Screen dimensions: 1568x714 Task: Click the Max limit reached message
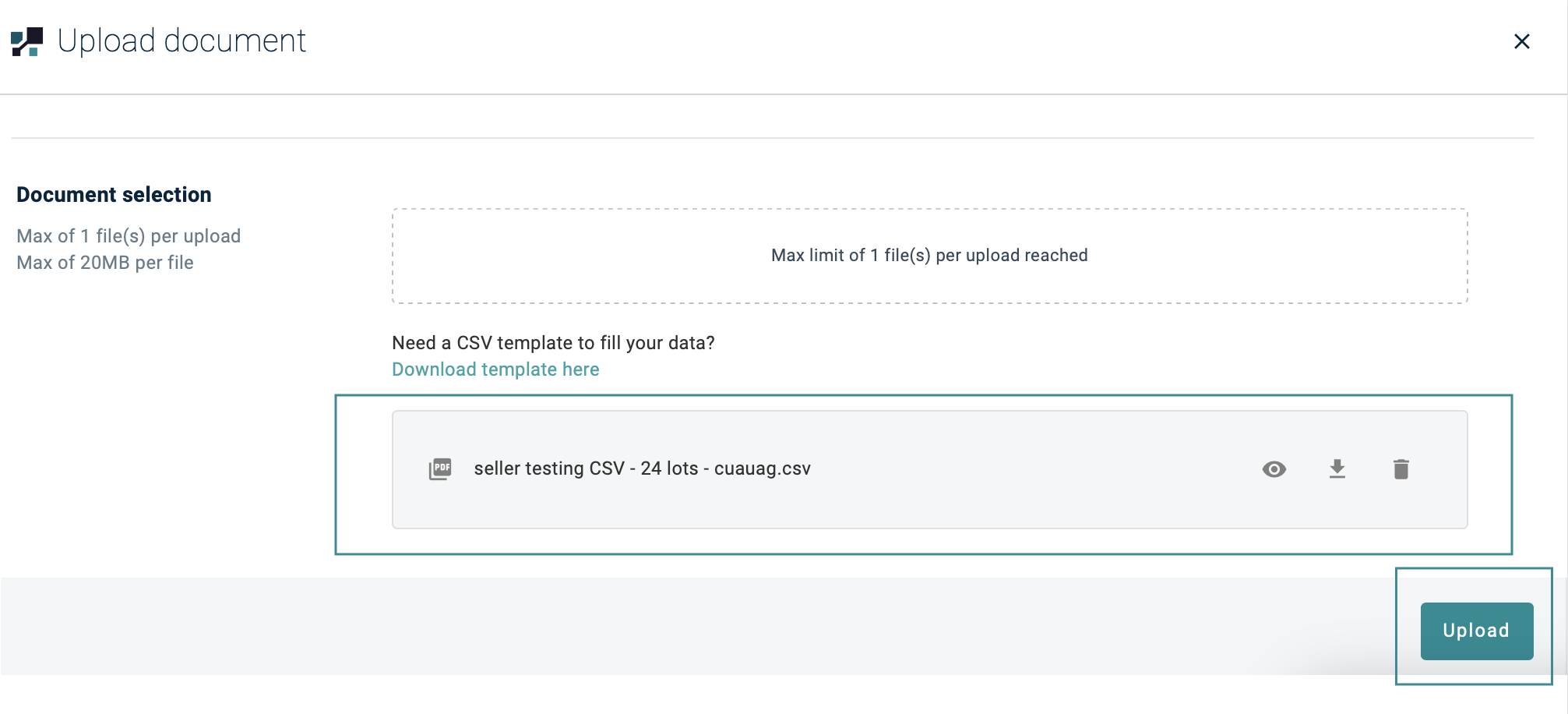coord(928,256)
